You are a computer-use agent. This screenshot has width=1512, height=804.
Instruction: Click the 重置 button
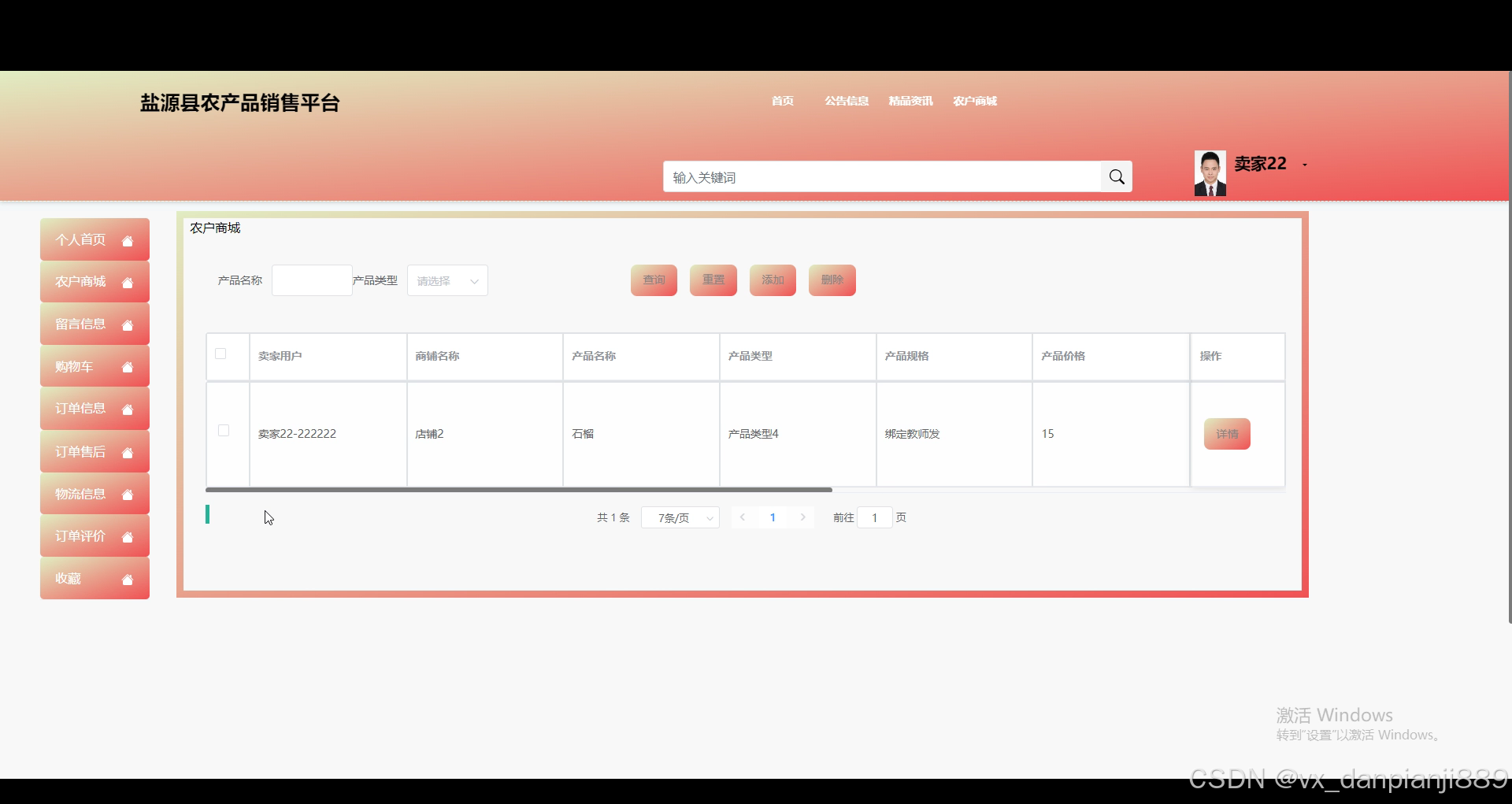point(713,280)
